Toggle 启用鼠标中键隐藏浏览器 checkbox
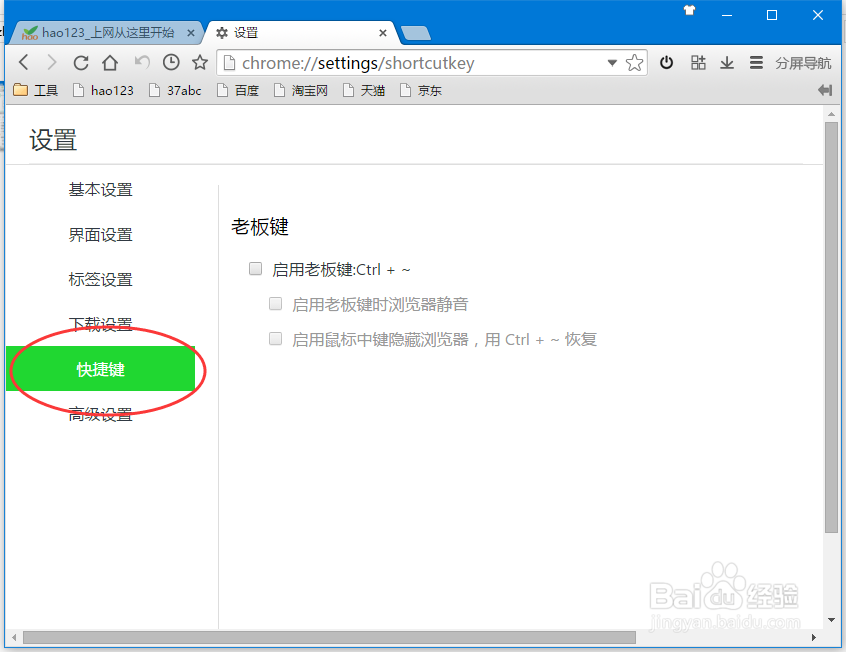This screenshot has height=652, width=846. pyautogui.click(x=276, y=338)
